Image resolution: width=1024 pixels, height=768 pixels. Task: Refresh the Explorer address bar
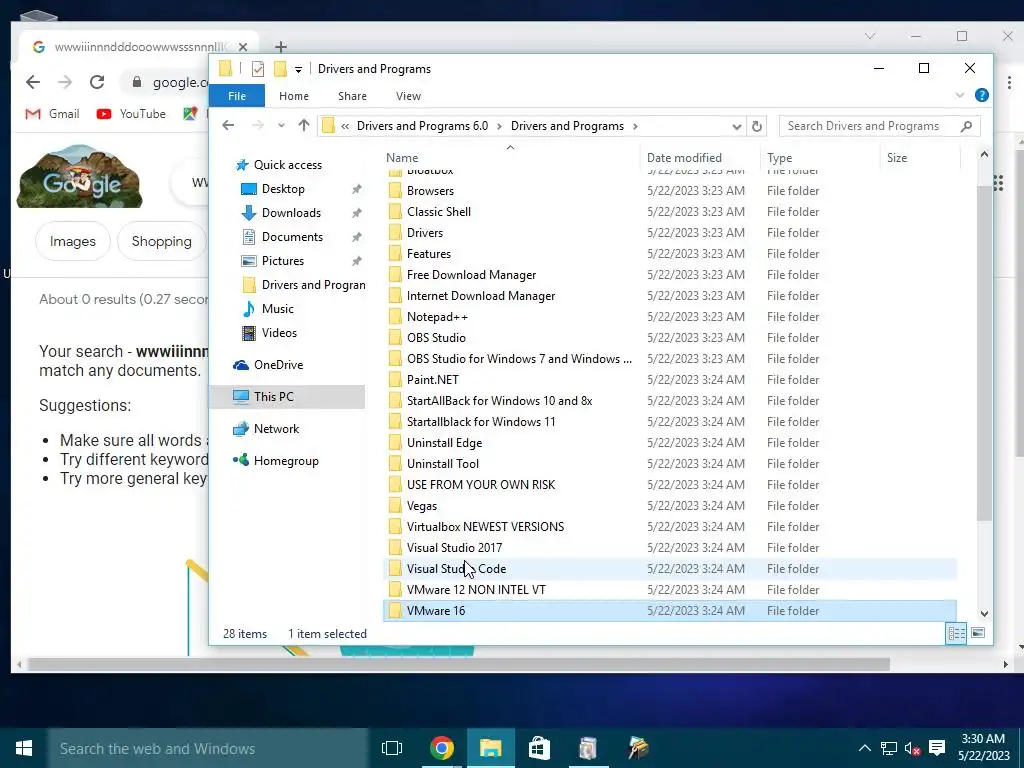click(x=757, y=126)
